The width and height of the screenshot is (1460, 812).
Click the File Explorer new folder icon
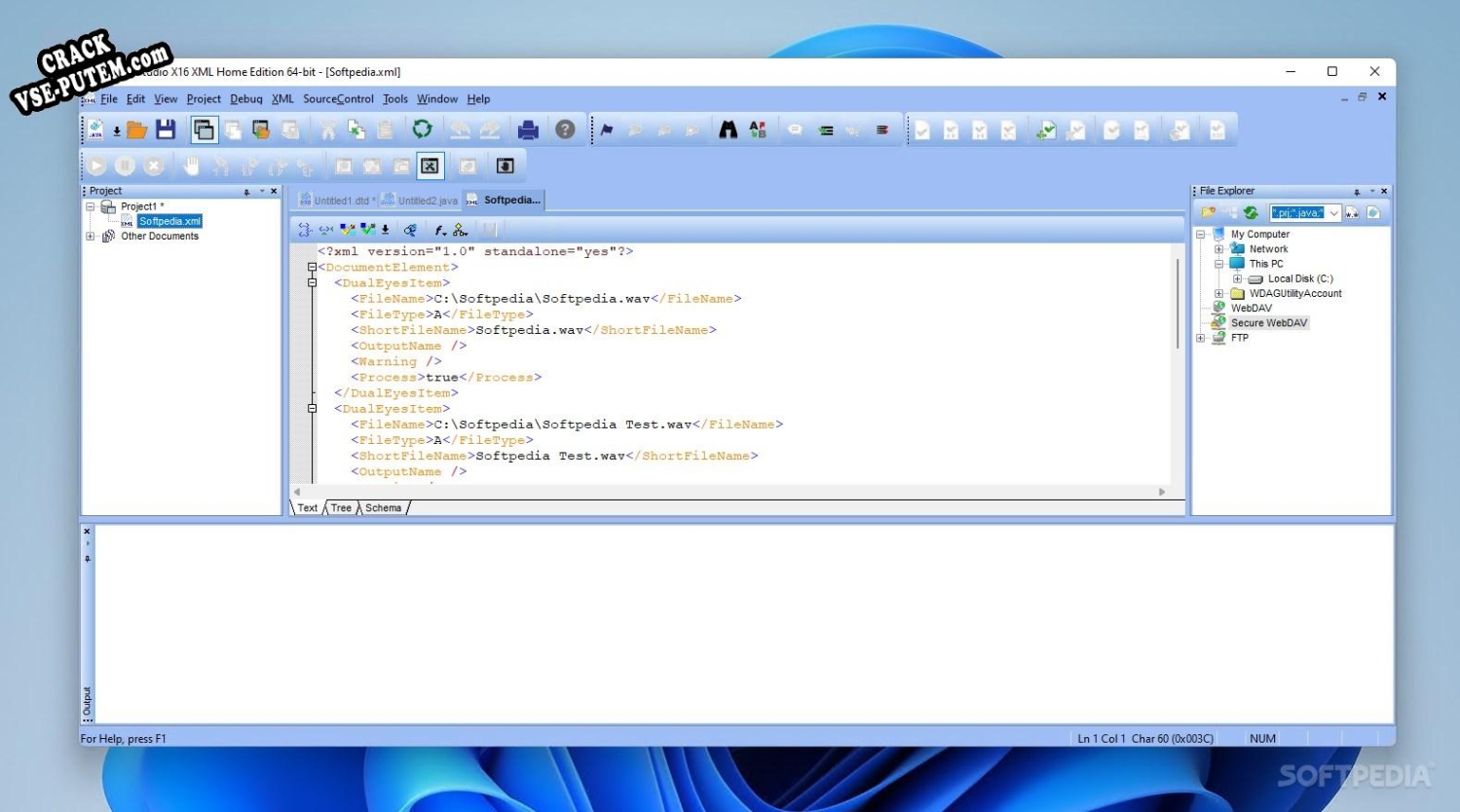pos(1208,213)
